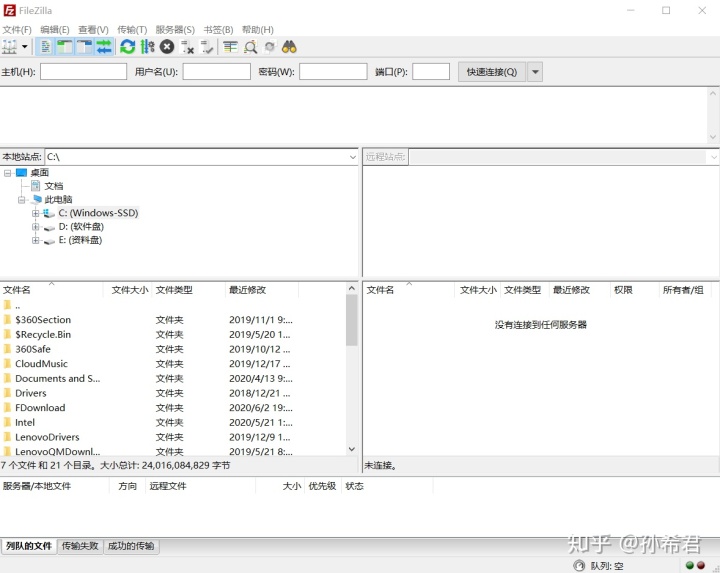
Task: Open the 帮助(H) menu
Action: point(258,30)
